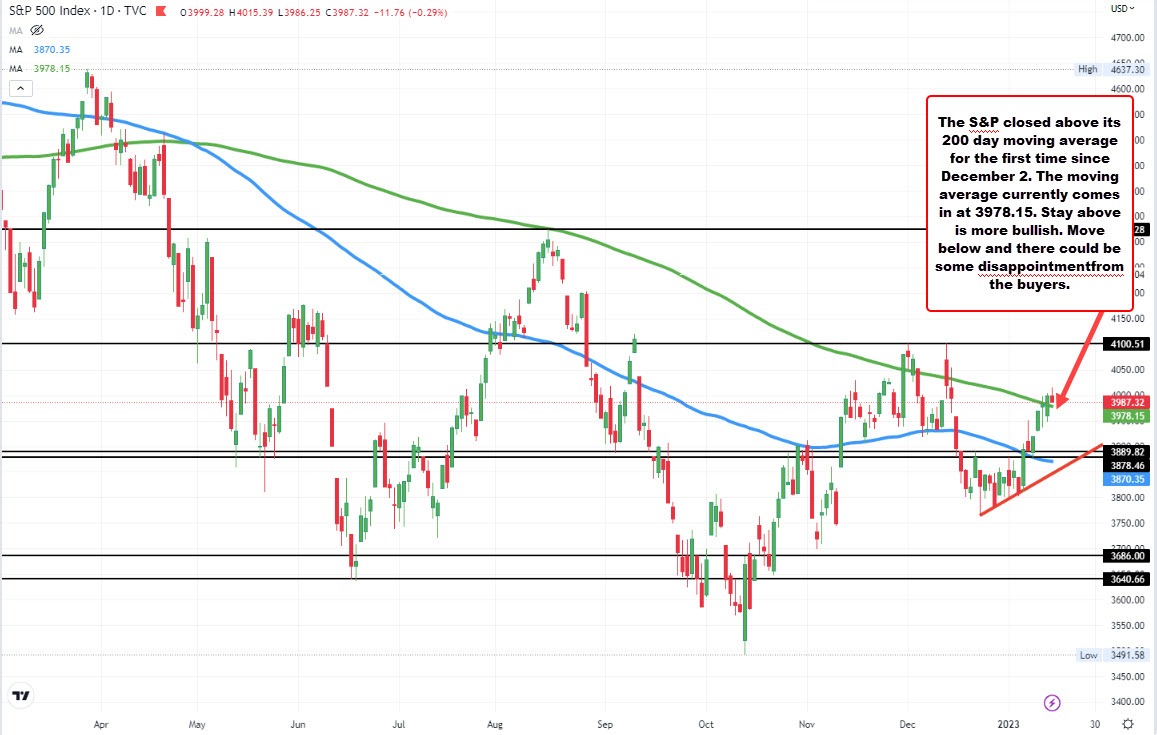Select the S&P 500 Index symbol title

click(x=49, y=11)
